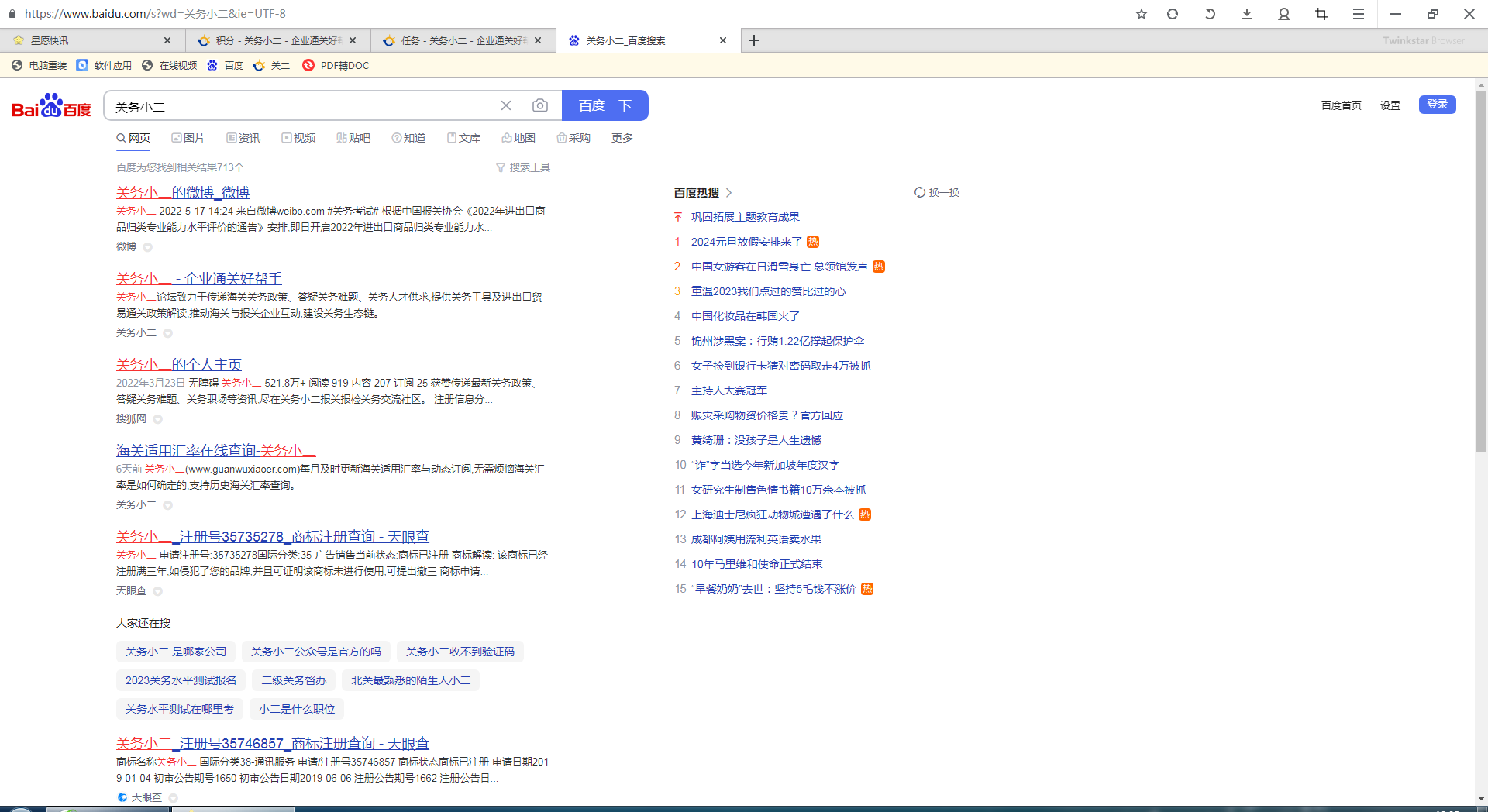Open 注册号35746857 商标注册查询 result
The image size is (1488, 812).
(273, 743)
